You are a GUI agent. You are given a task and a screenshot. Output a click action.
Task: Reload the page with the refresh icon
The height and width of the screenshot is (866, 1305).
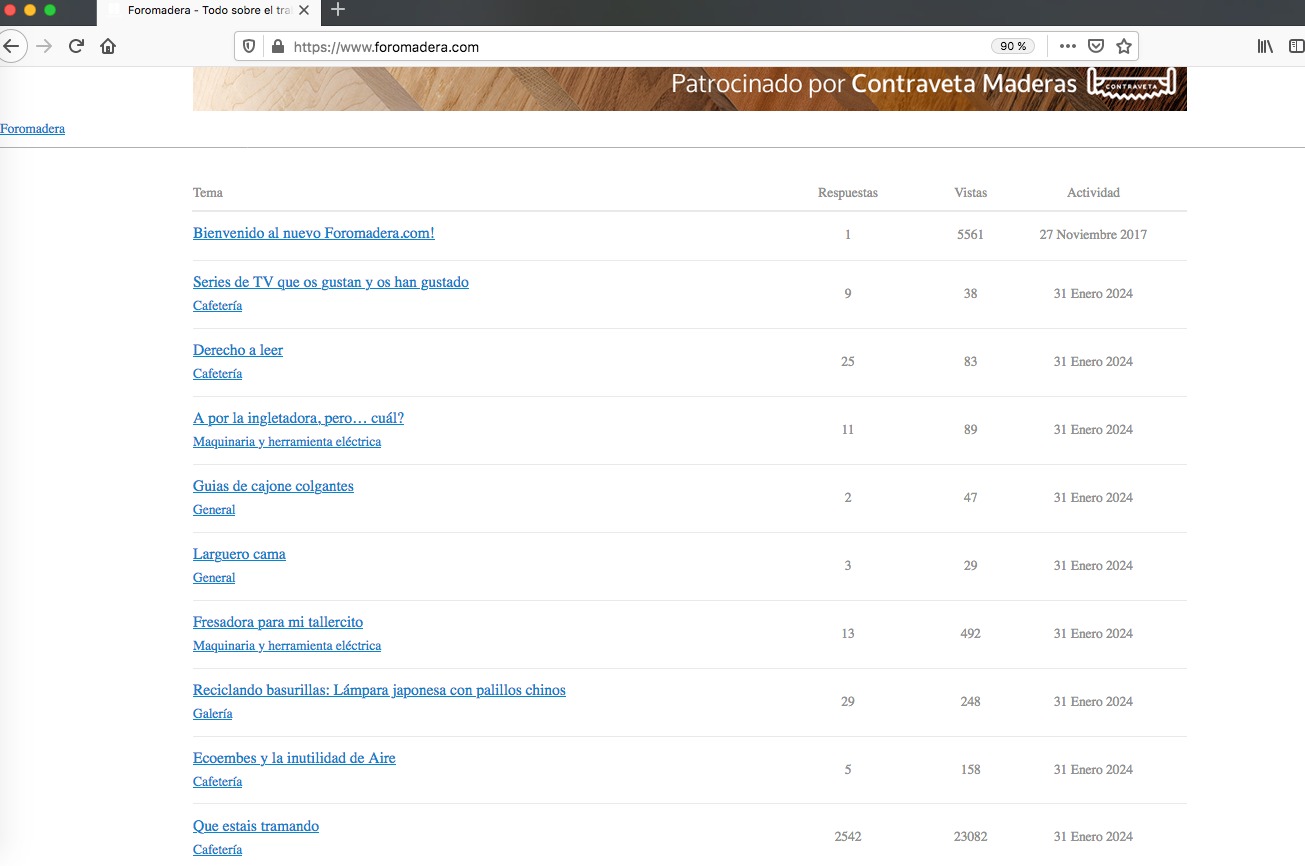click(x=76, y=46)
